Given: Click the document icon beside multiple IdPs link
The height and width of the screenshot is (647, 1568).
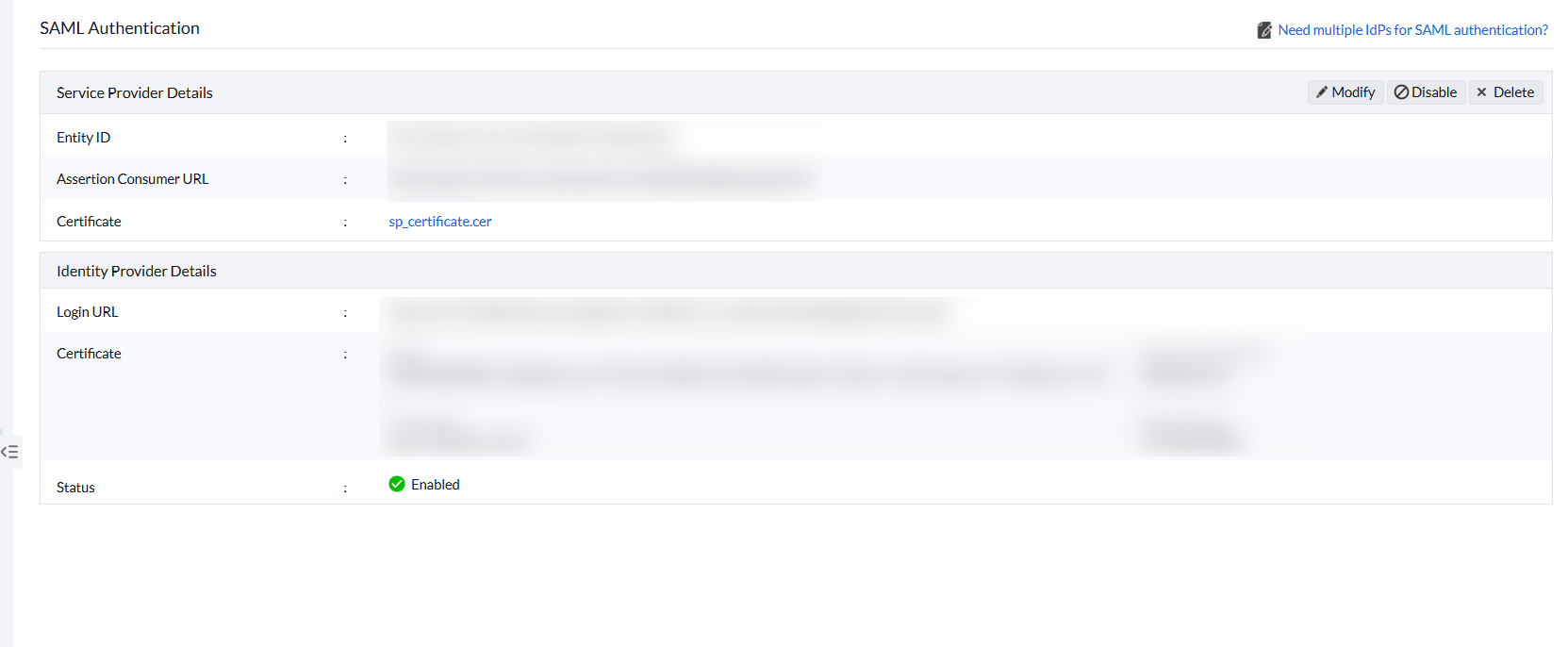Looking at the screenshot, I should (1264, 30).
